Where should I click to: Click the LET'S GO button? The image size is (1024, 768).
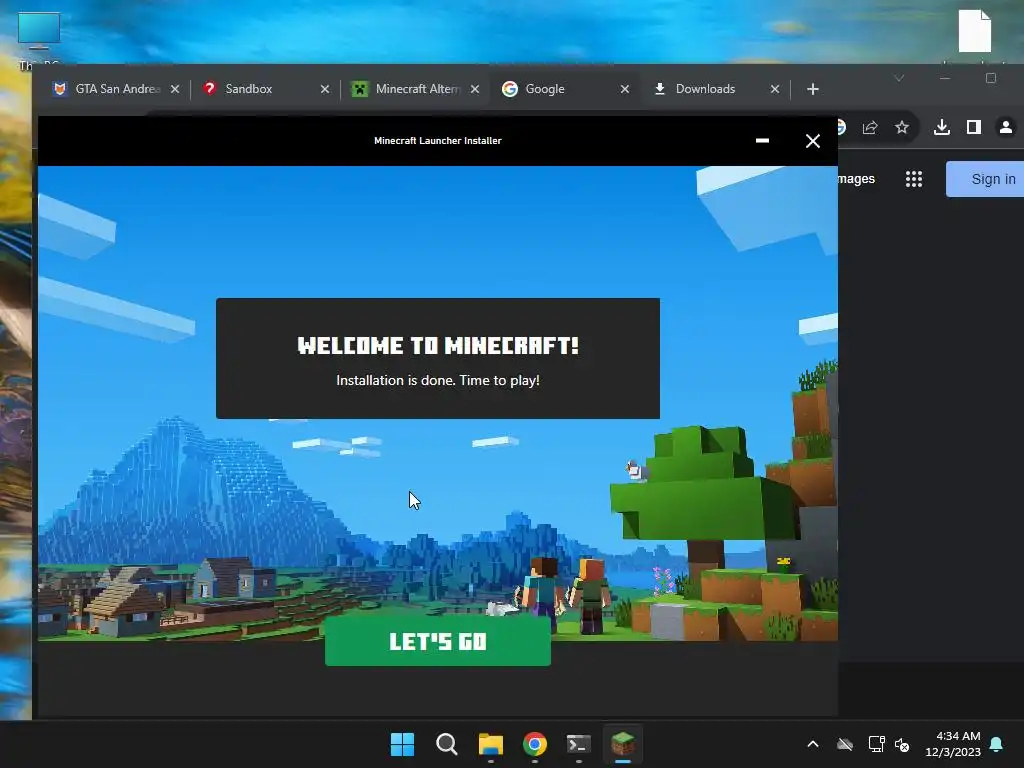(438, 641)
